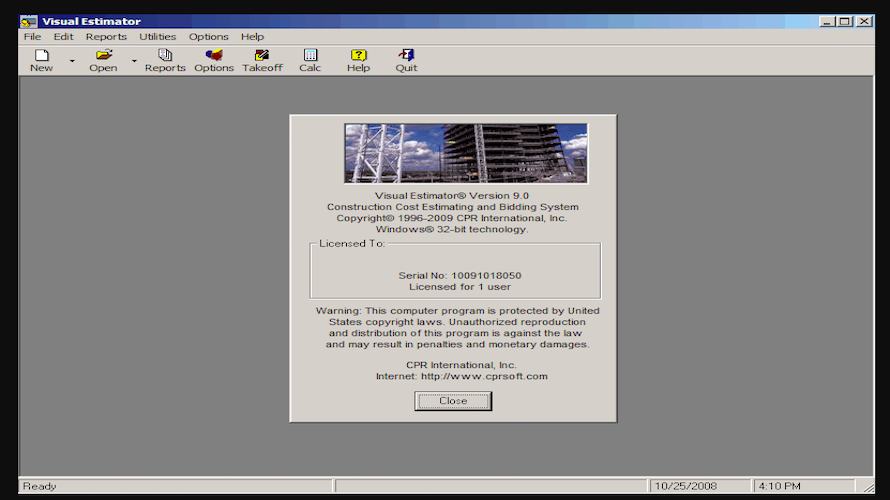Open the Edit menu

[x=63, y=37]
